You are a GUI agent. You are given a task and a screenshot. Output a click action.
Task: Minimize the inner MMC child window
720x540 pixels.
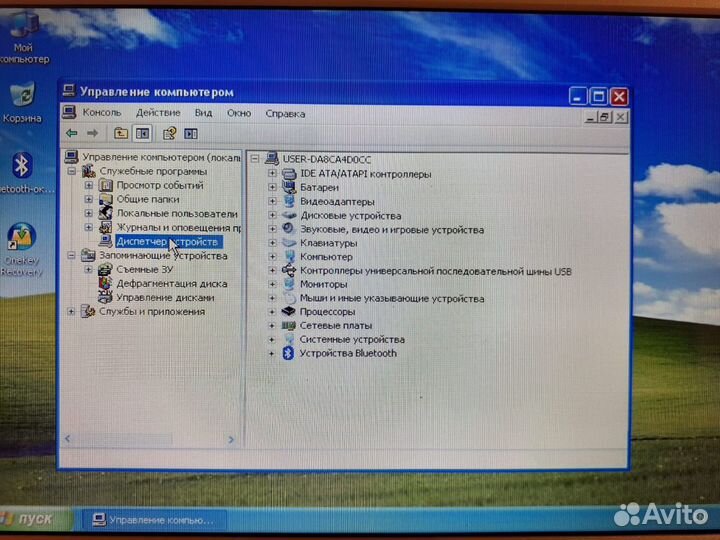coord(590,118)
